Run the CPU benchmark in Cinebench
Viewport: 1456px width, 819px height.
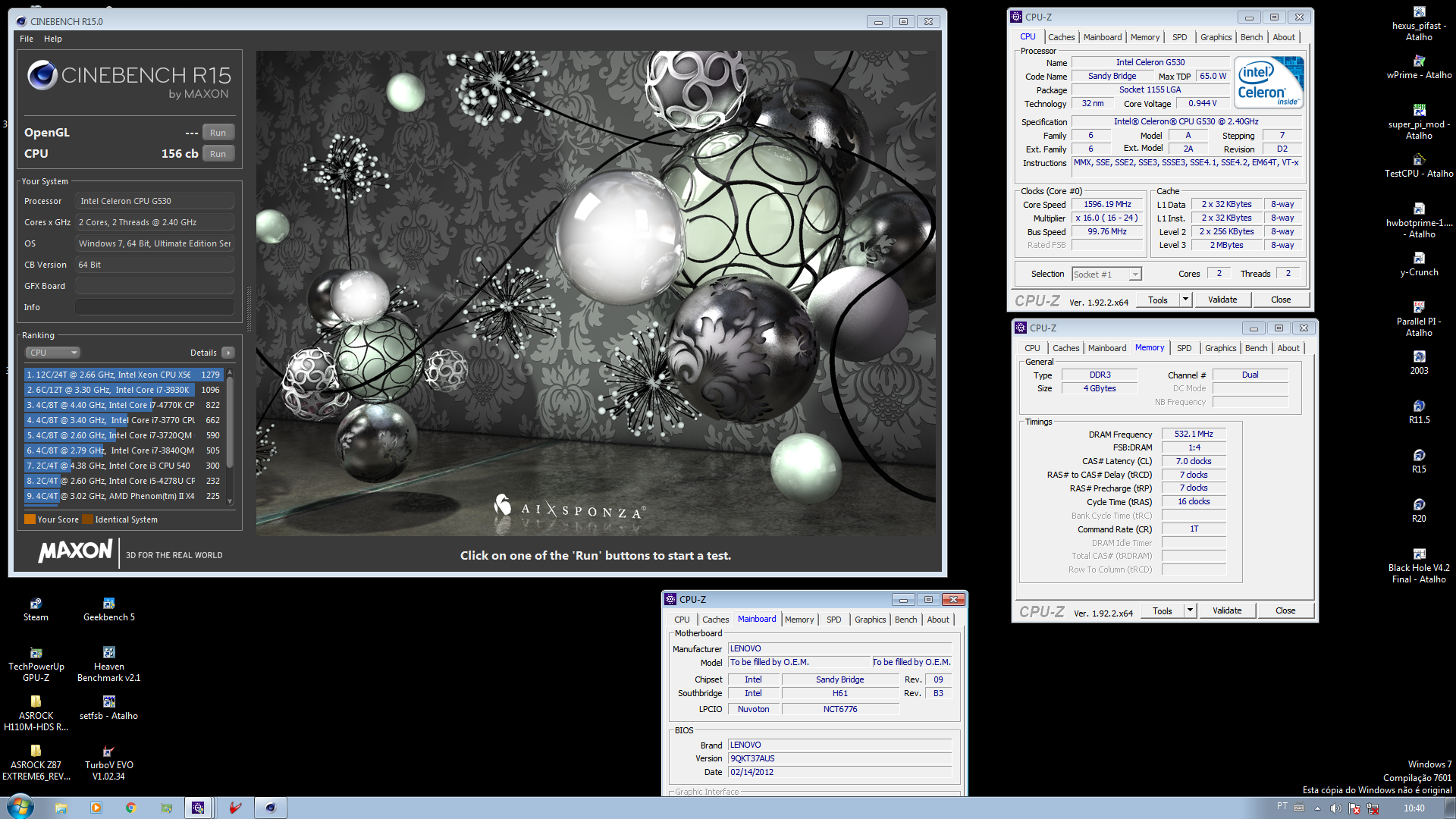click(x=218, y=154)
